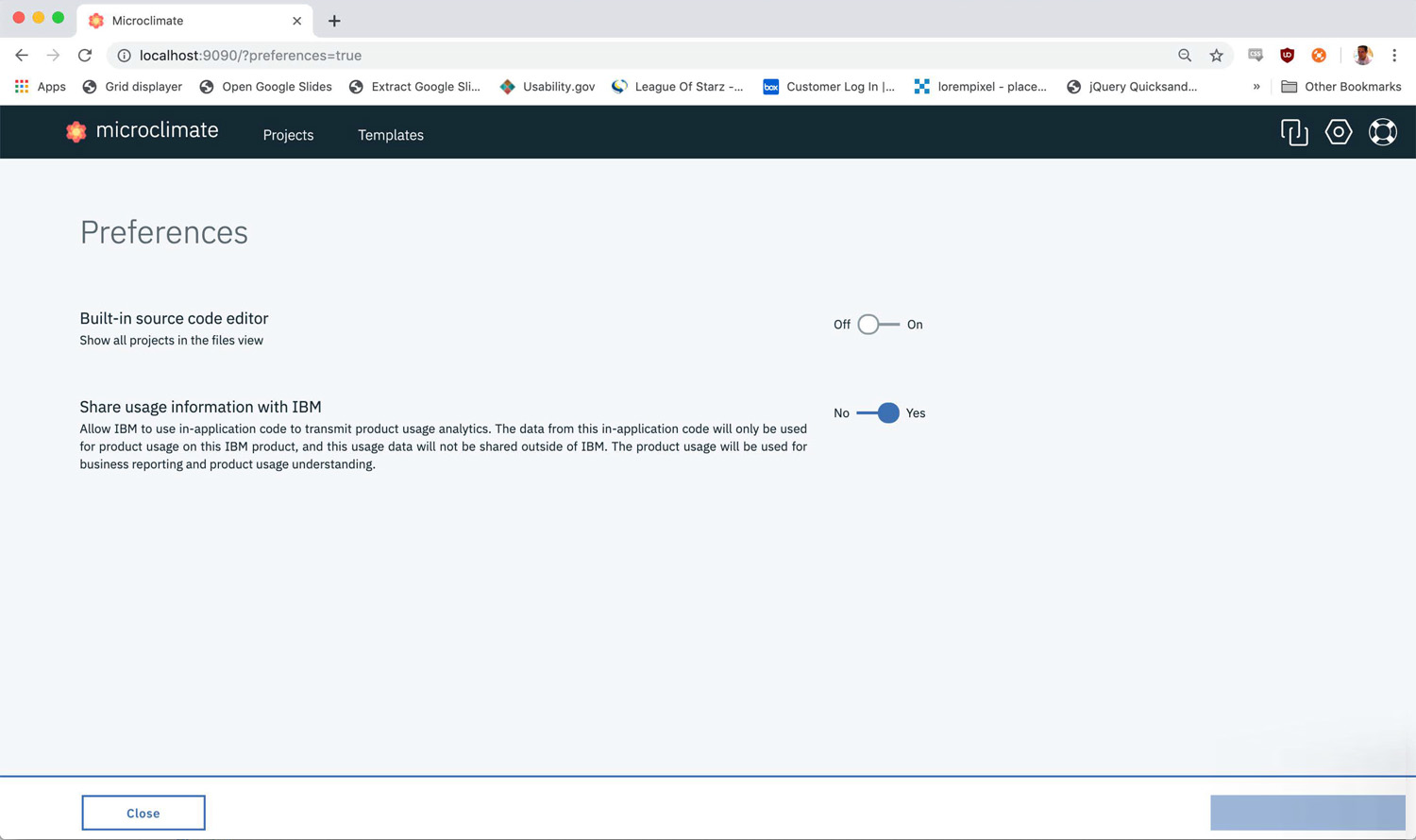Open the Google Apps grid launcher
The height and width of the screenshot is (840, 1416).
21,87
